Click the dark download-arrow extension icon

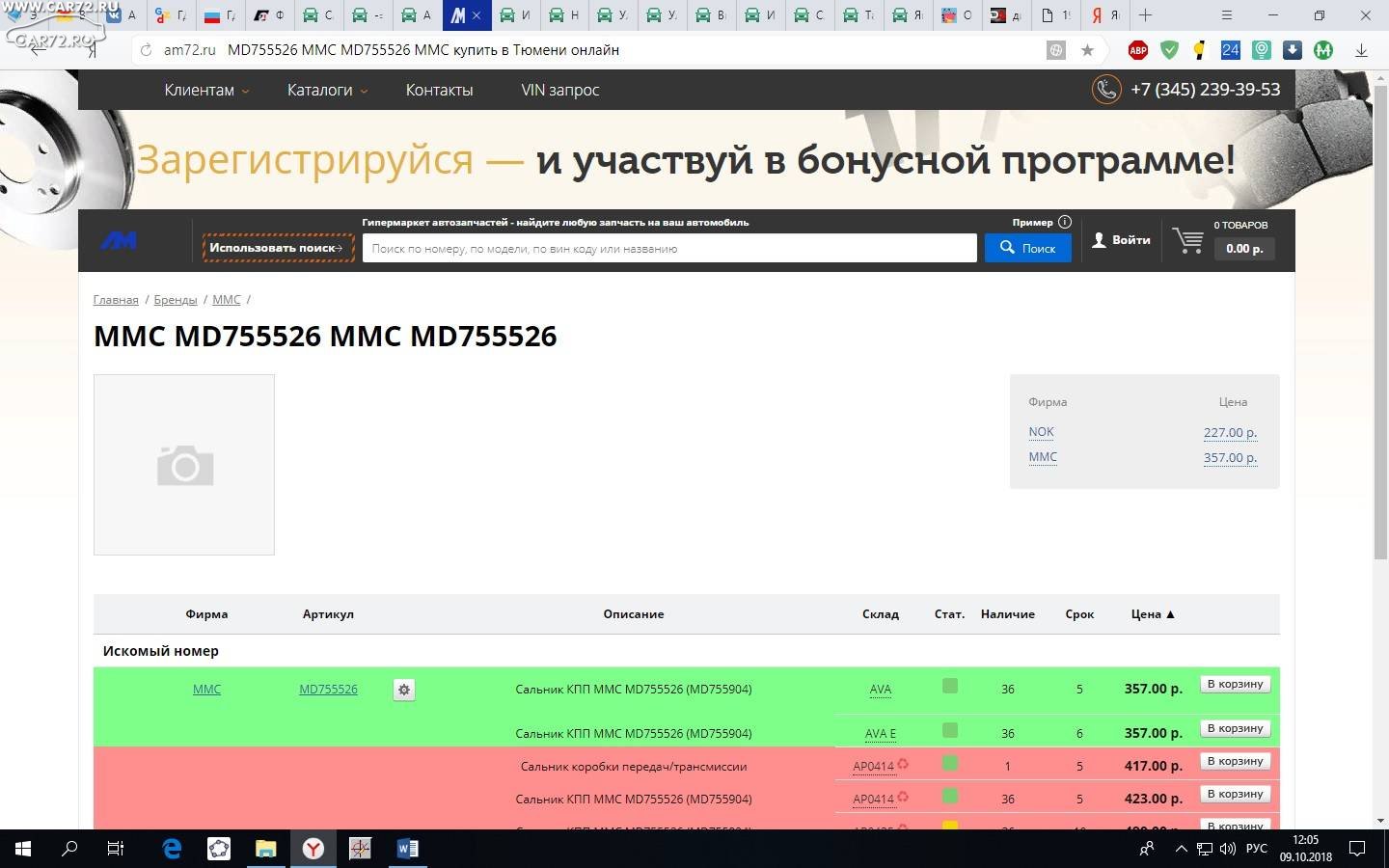1293,50
